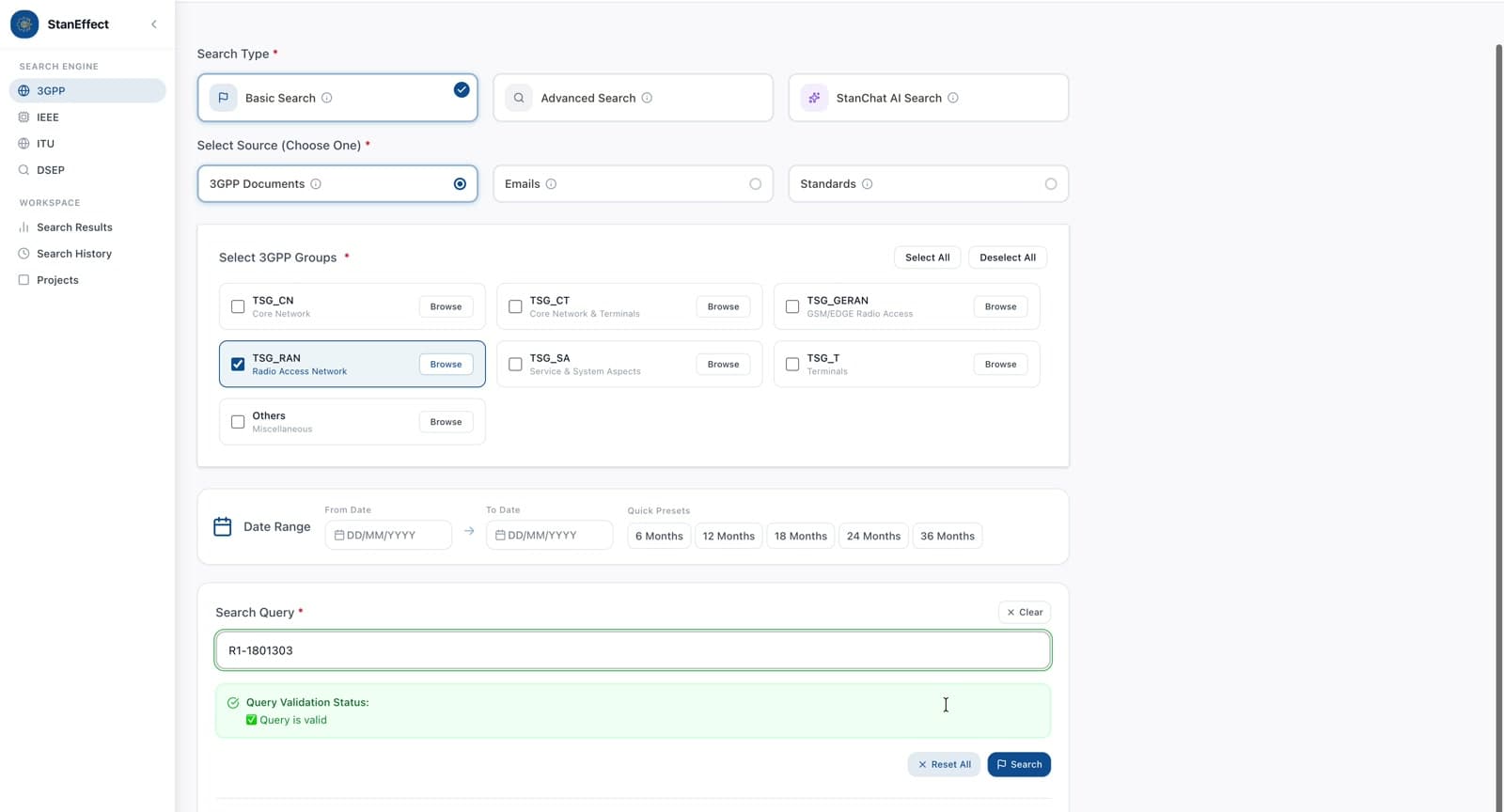Clear the search query
This screenshot has width=1504, height=812.
pos(1025,612)
